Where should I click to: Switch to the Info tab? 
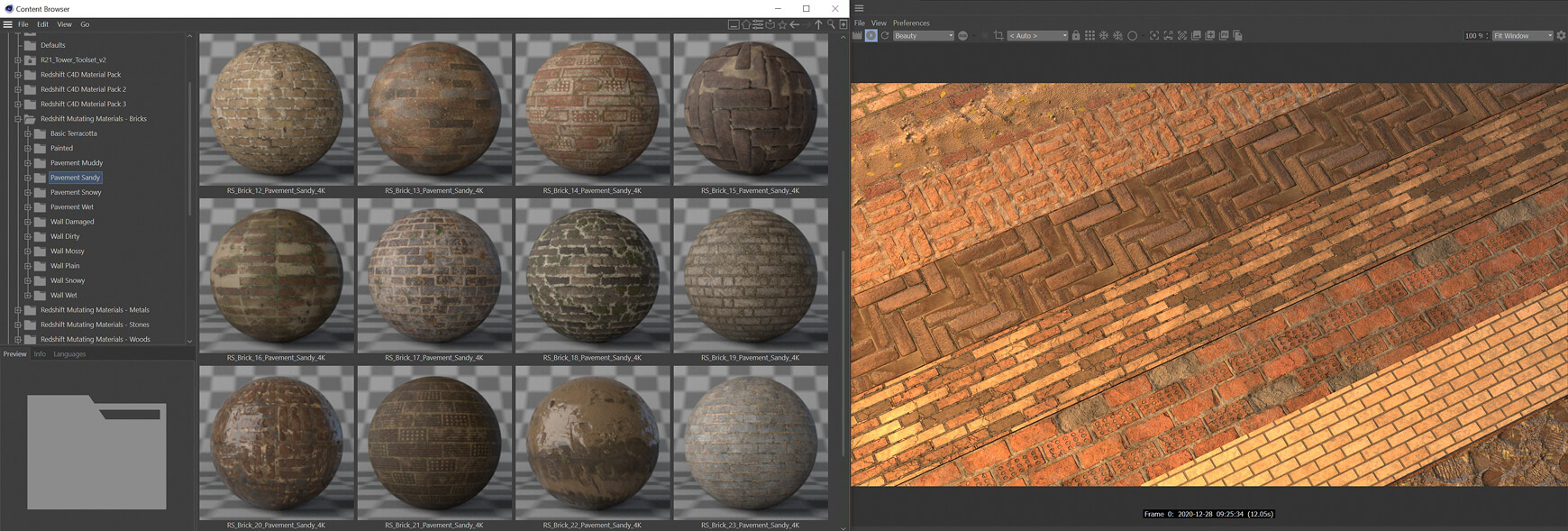40,354
